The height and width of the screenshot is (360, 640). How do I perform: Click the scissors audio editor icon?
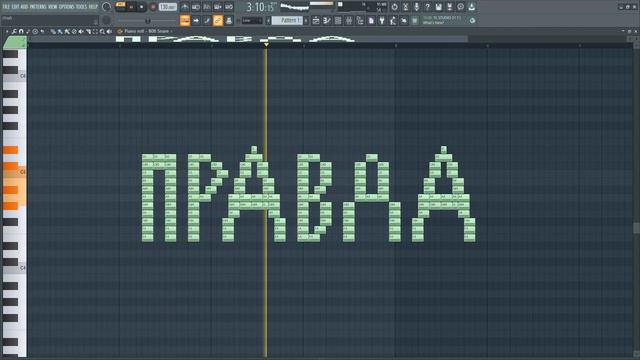(x=405, y=7)
